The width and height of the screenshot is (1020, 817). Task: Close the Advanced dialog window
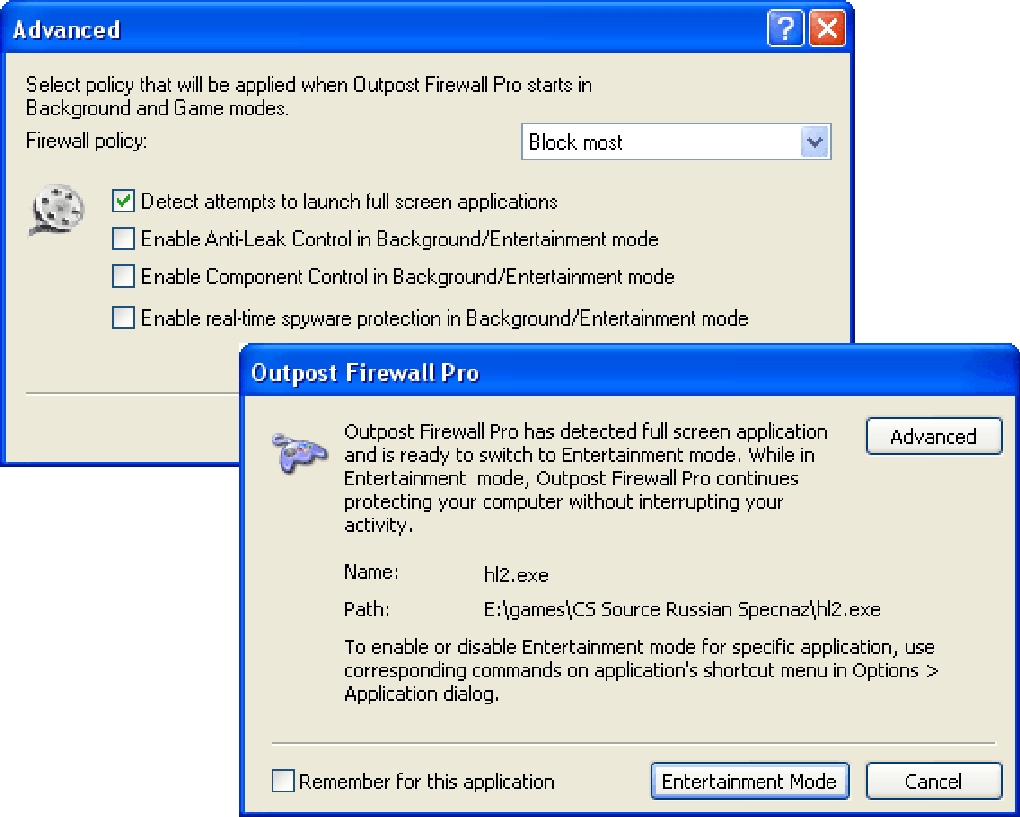point(827,29)
